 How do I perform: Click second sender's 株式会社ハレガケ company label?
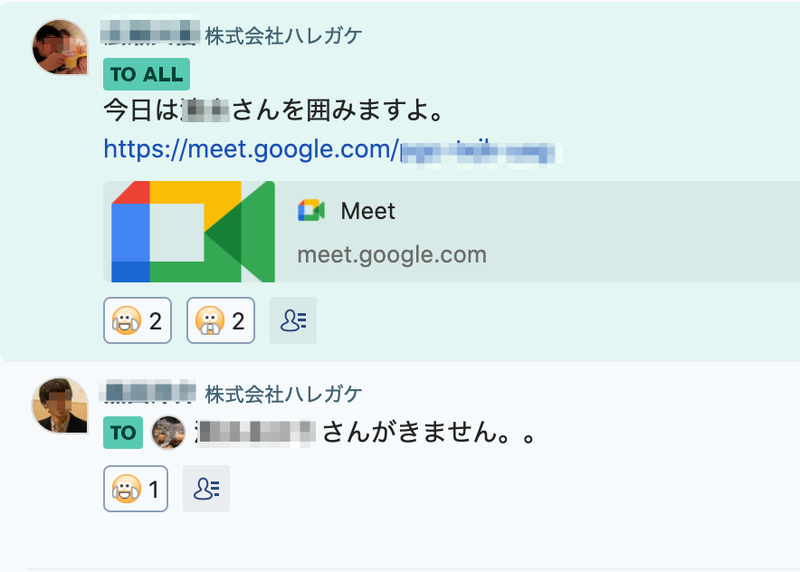[x=284, y=394]
